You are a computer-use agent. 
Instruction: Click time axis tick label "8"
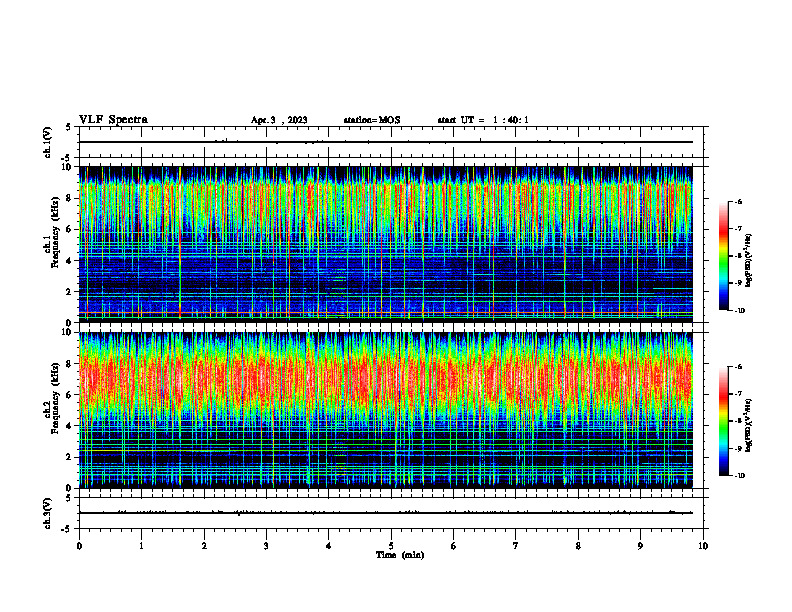pos(578,546)
